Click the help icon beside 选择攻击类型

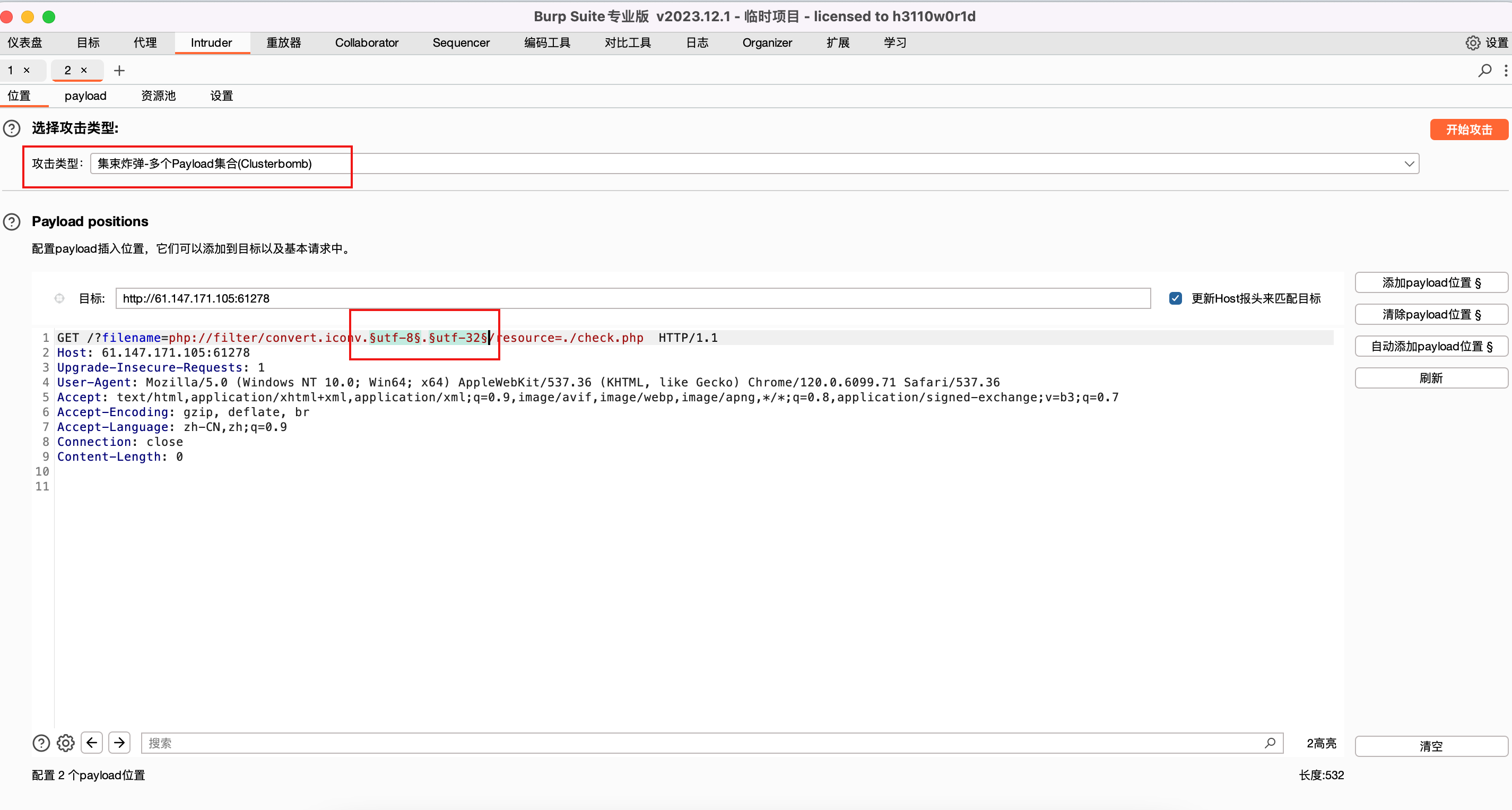pyautogui.click(x=12, y=128)
